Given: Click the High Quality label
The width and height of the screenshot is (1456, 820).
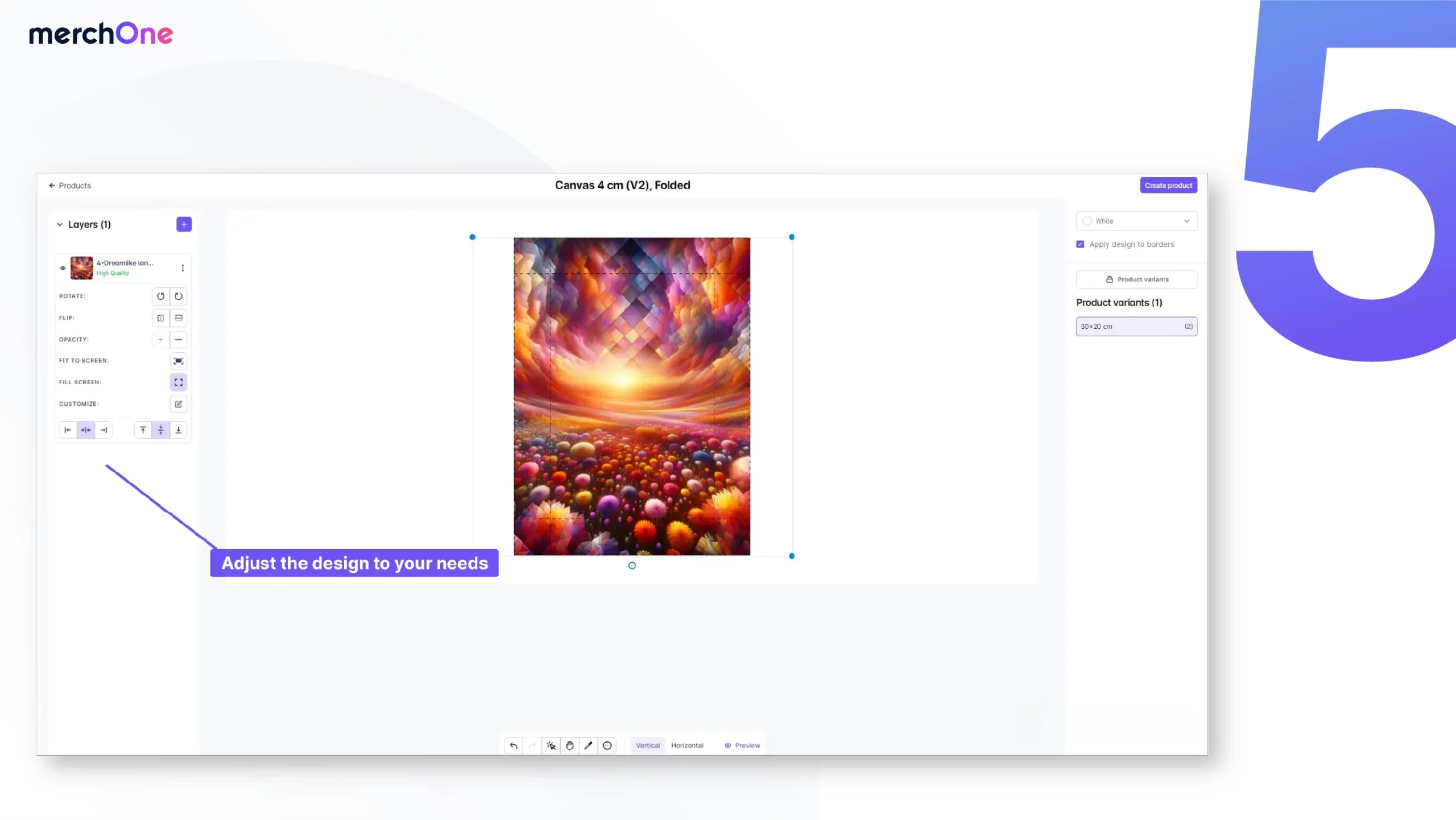Looking at the screenshot, I should (113, 273).
